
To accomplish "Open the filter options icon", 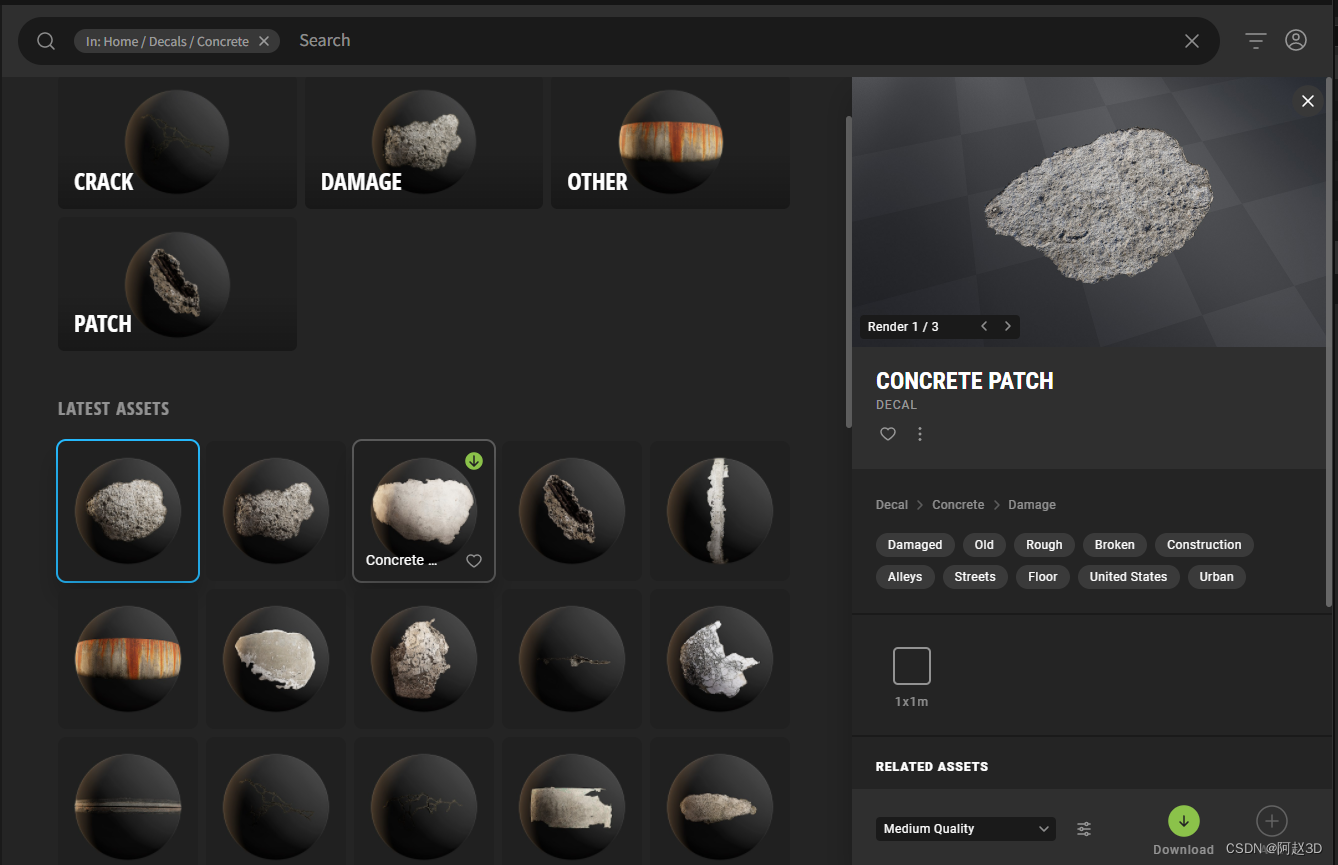I will coord(1255,41).
